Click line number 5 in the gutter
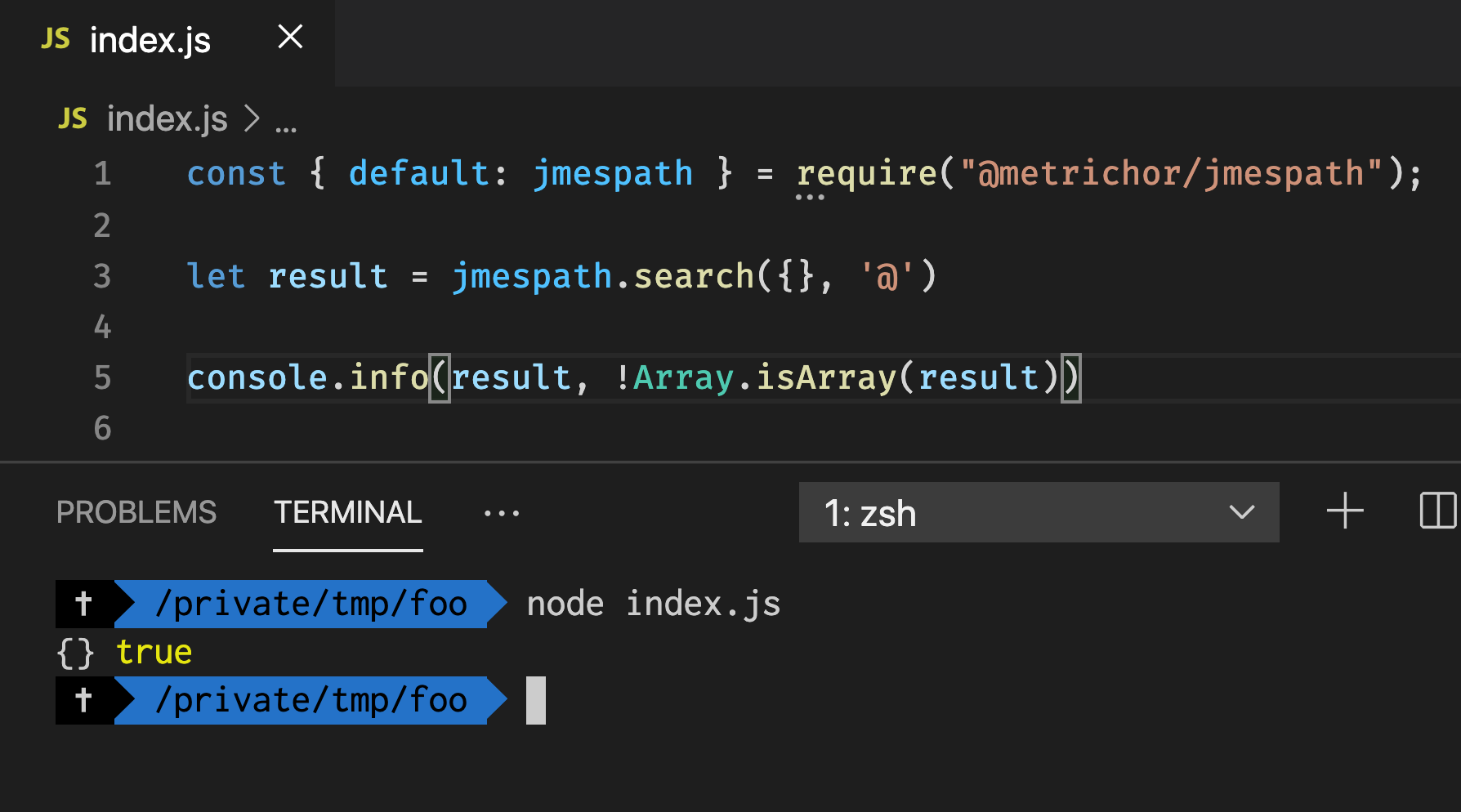Image resolution: width=1461 pixels, height=812 pixels. coord(101,377)
